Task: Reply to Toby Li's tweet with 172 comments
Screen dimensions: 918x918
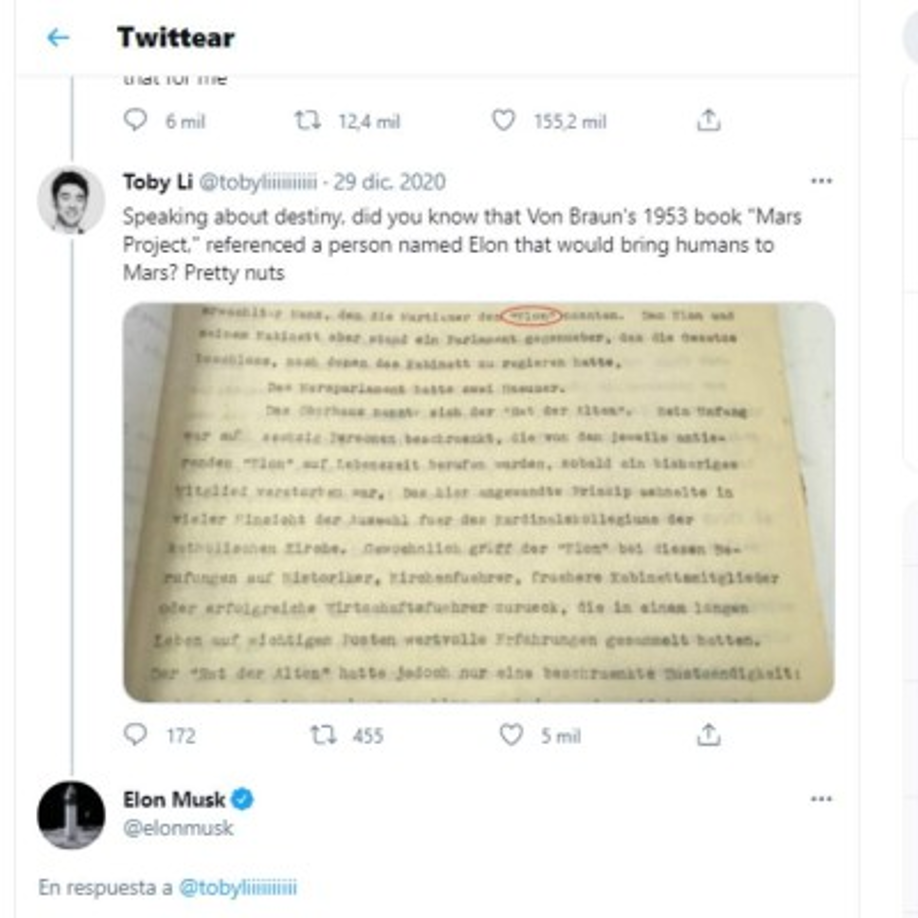Action: (135, 735)
